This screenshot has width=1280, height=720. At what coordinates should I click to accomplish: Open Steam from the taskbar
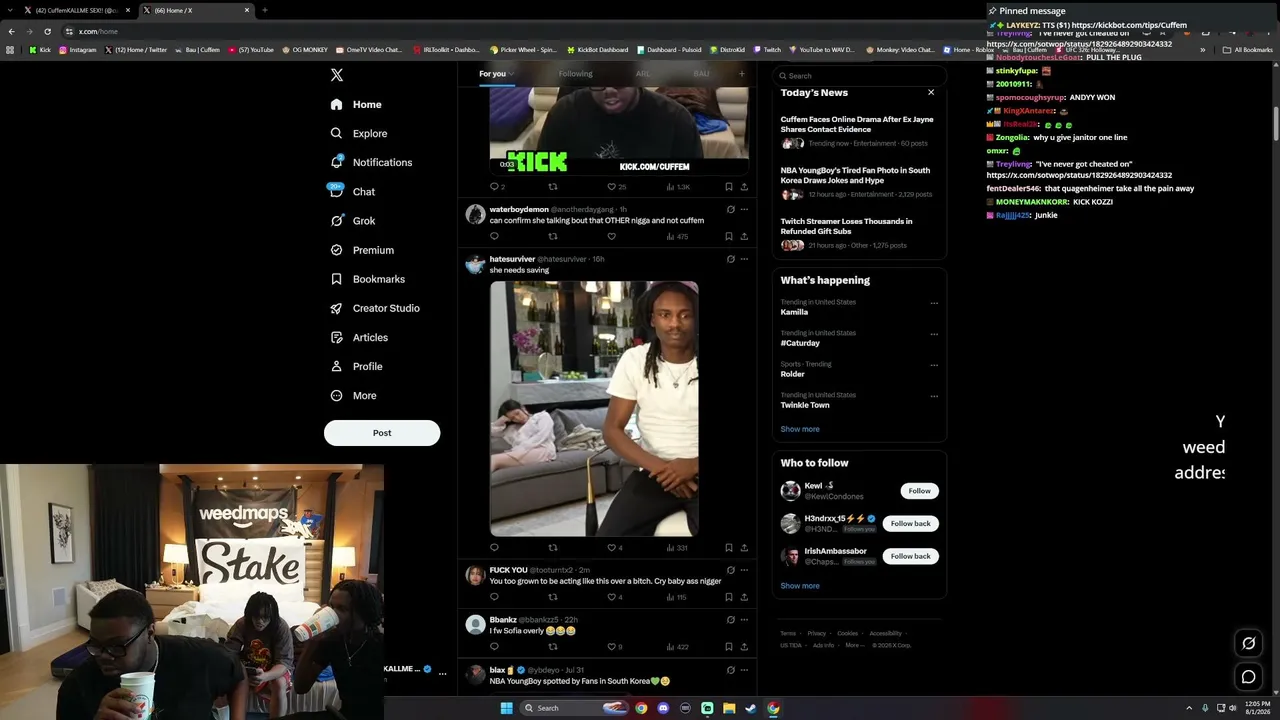(x=751, y=708)
